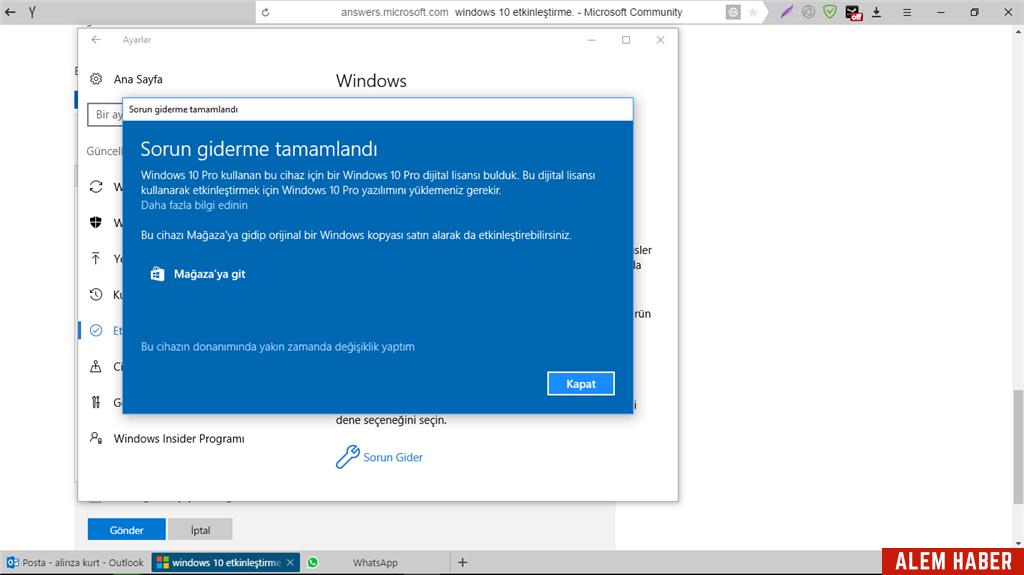Close the windows 10 etkinleştirme tab
The image size is (1024, 575).
(291, 563)
